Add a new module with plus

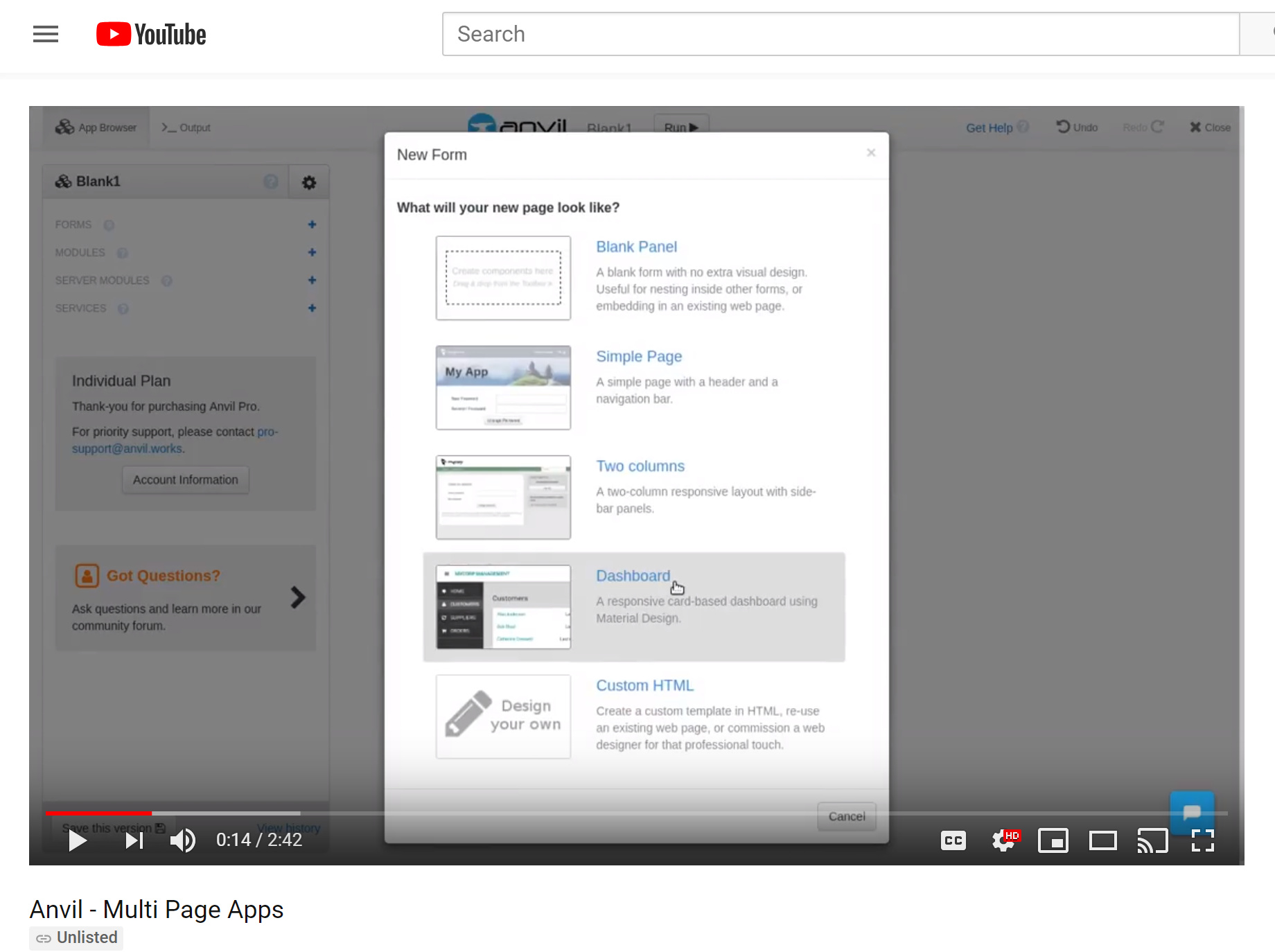312,252
